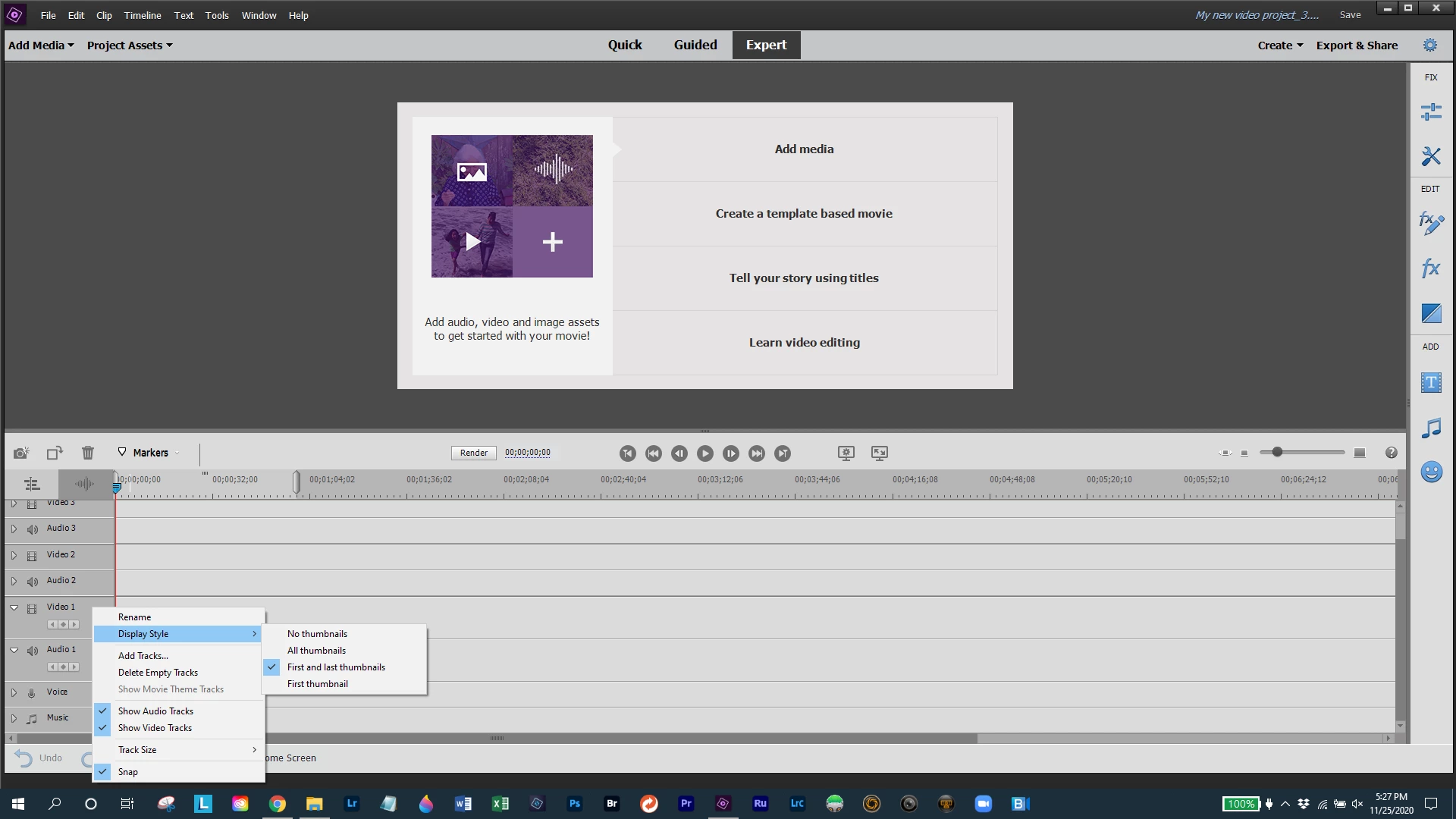Uncheck Show Video Tracks option

tap(155, 727)
